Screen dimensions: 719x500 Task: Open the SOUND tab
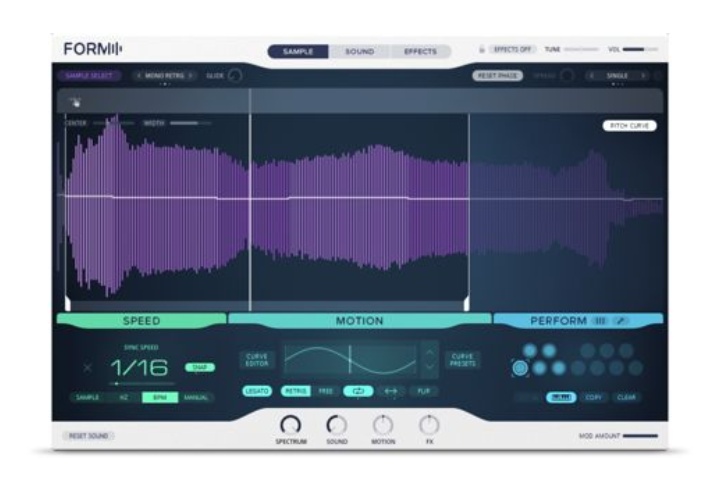[x=360, y=51]
